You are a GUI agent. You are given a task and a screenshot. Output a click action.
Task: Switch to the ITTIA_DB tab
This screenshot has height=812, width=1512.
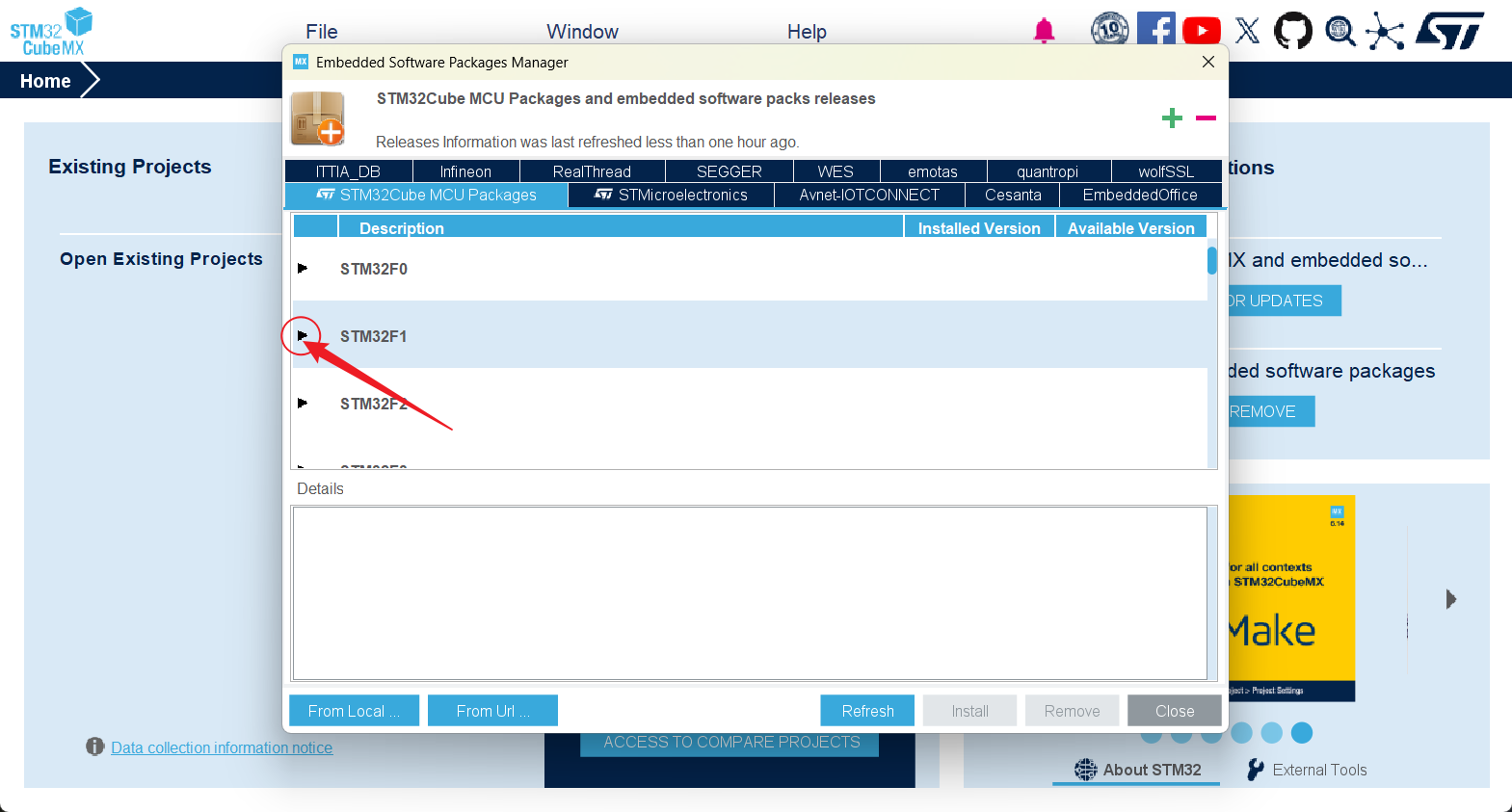pyautogui.click(x=349, y=171)
